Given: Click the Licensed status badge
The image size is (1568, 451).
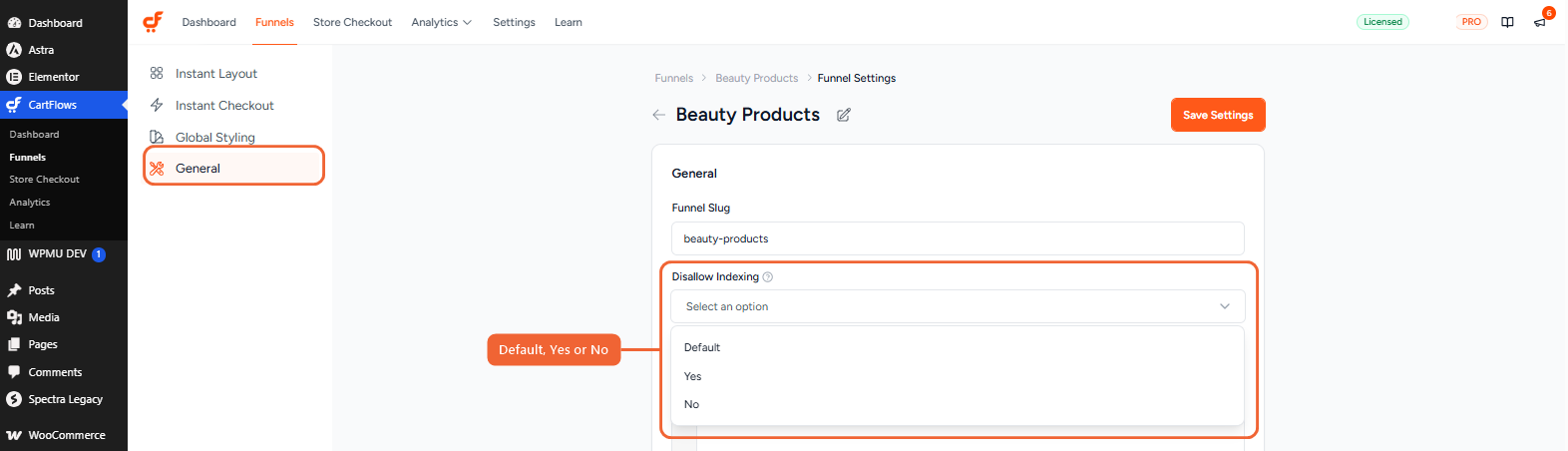Looking at the screenshot, I should [1382, 22].
